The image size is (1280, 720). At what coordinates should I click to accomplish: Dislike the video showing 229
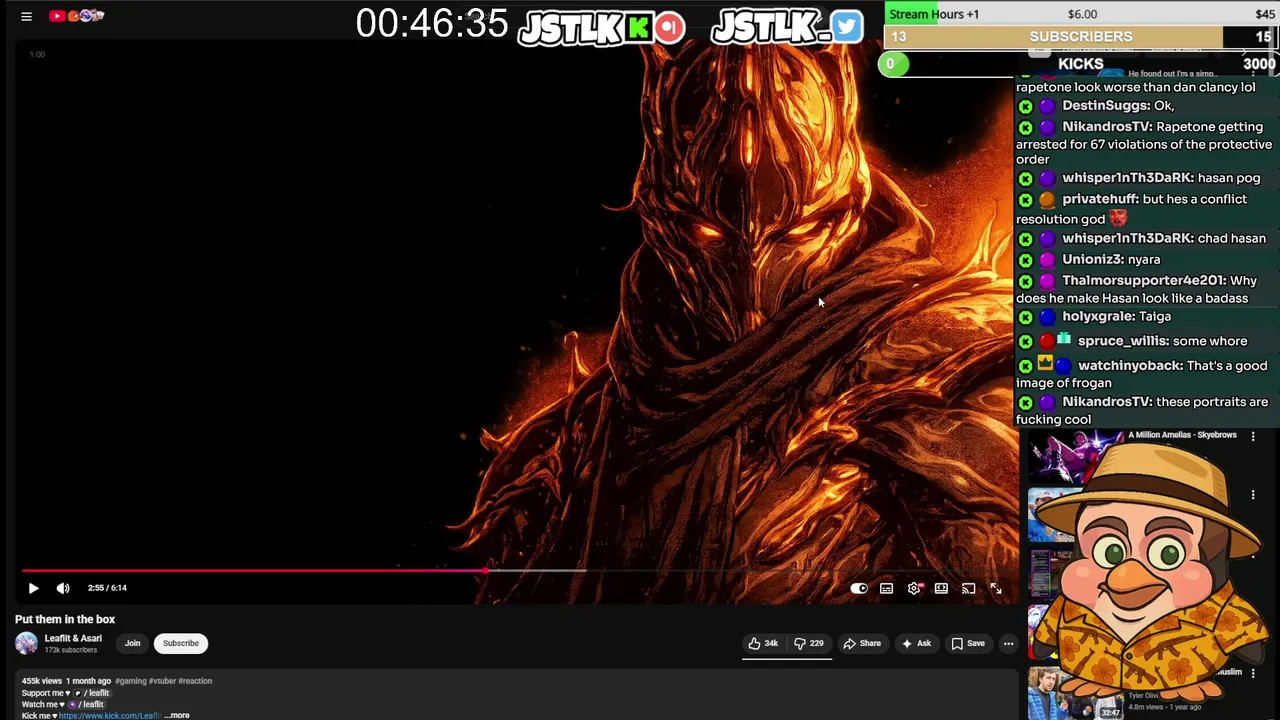coord(809,643)
